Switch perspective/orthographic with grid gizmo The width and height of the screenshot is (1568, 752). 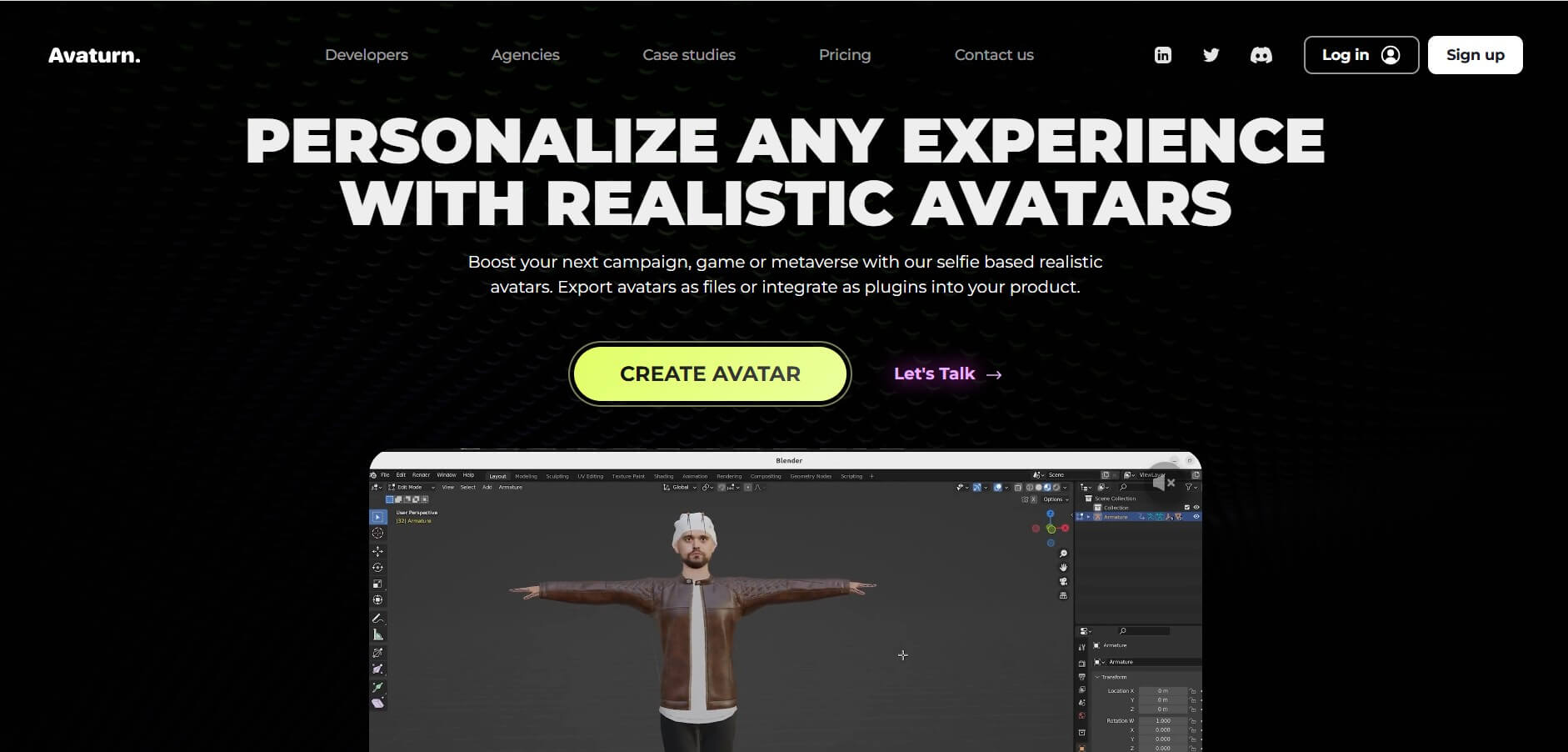coord(1063,595)
